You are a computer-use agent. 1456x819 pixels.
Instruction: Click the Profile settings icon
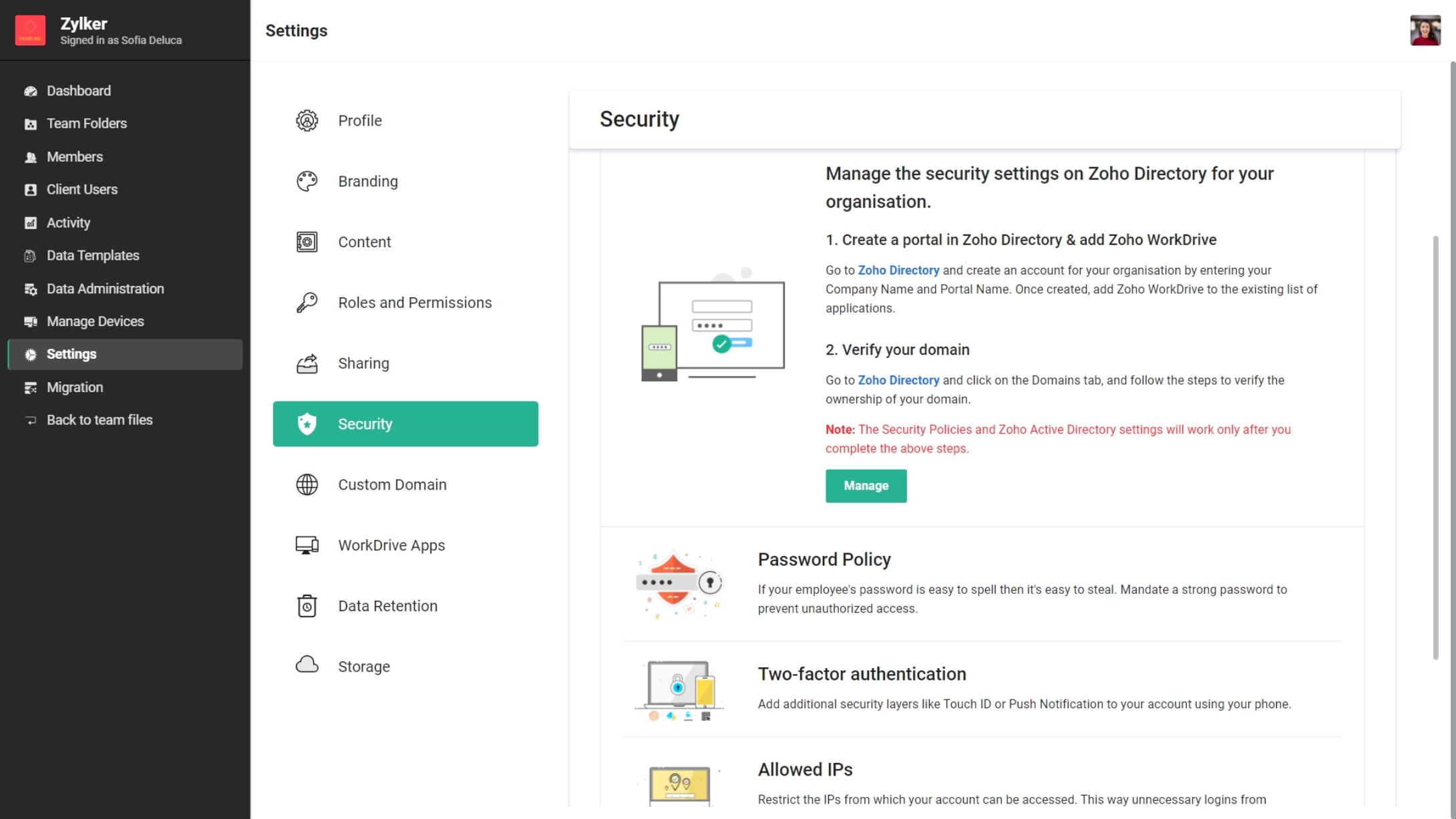tap(307, 121)
